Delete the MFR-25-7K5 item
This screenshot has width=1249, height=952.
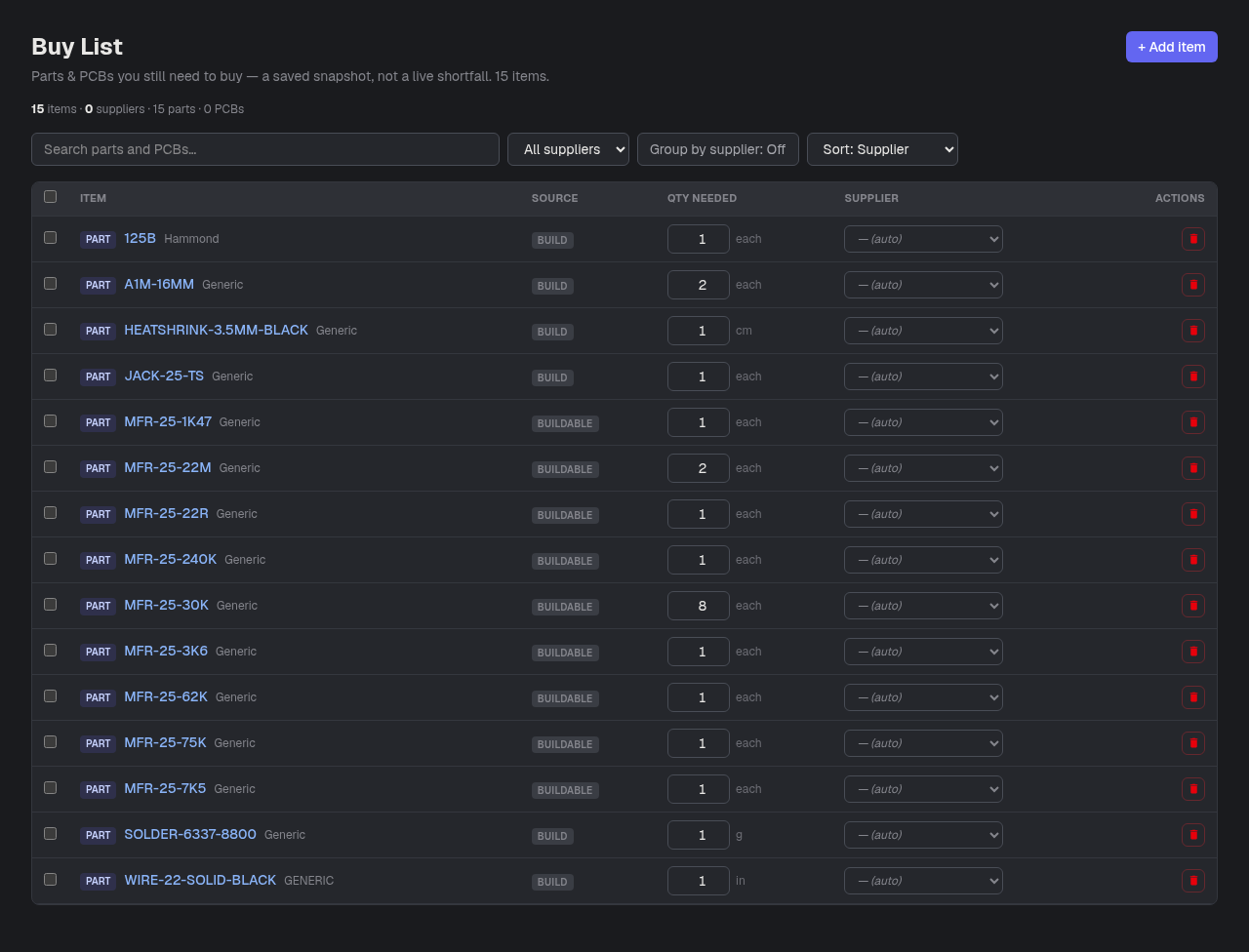(x=1192, y=789)
